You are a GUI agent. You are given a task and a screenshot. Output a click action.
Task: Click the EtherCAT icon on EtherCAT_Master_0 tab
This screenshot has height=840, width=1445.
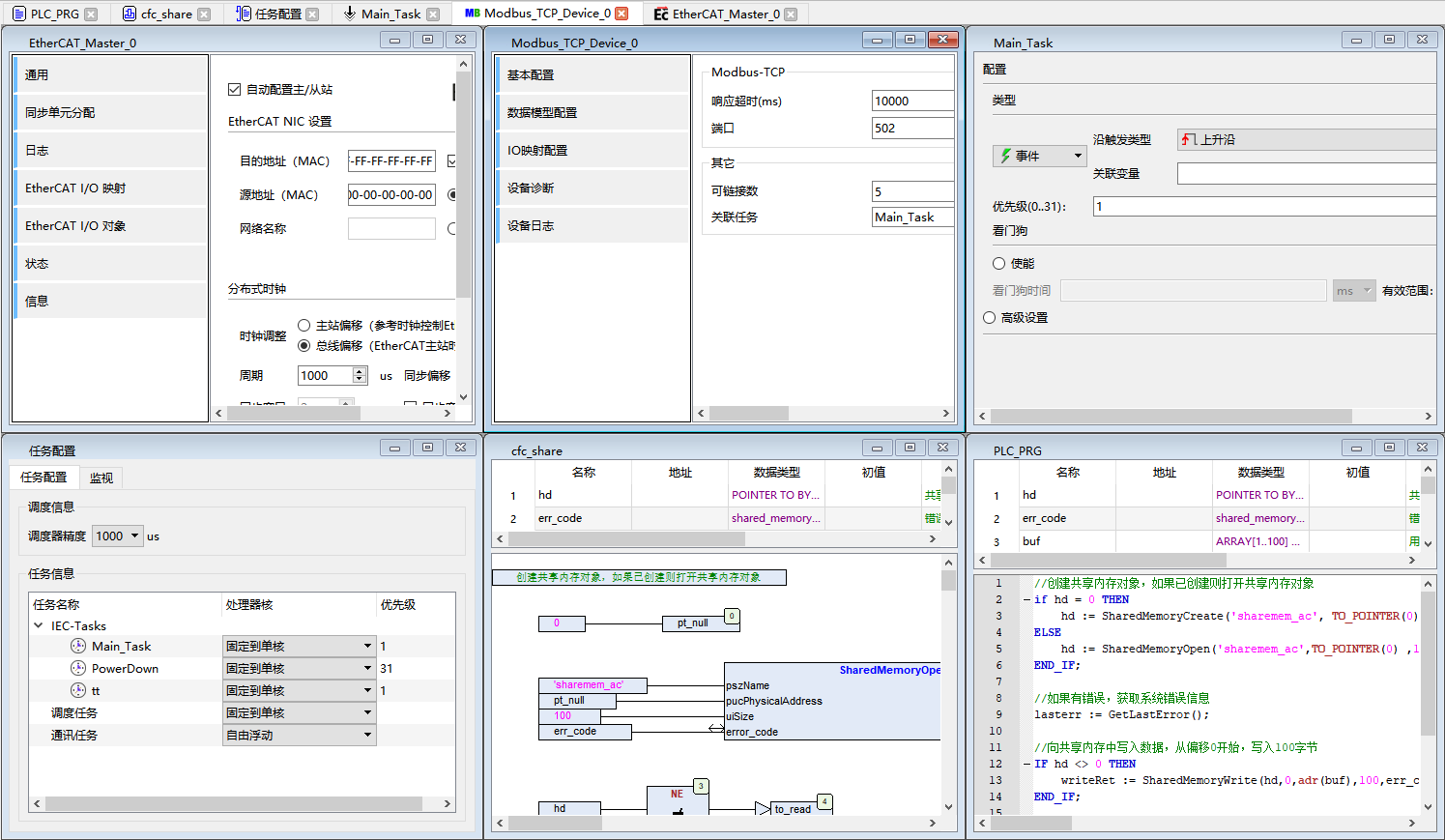click(661, 14)
